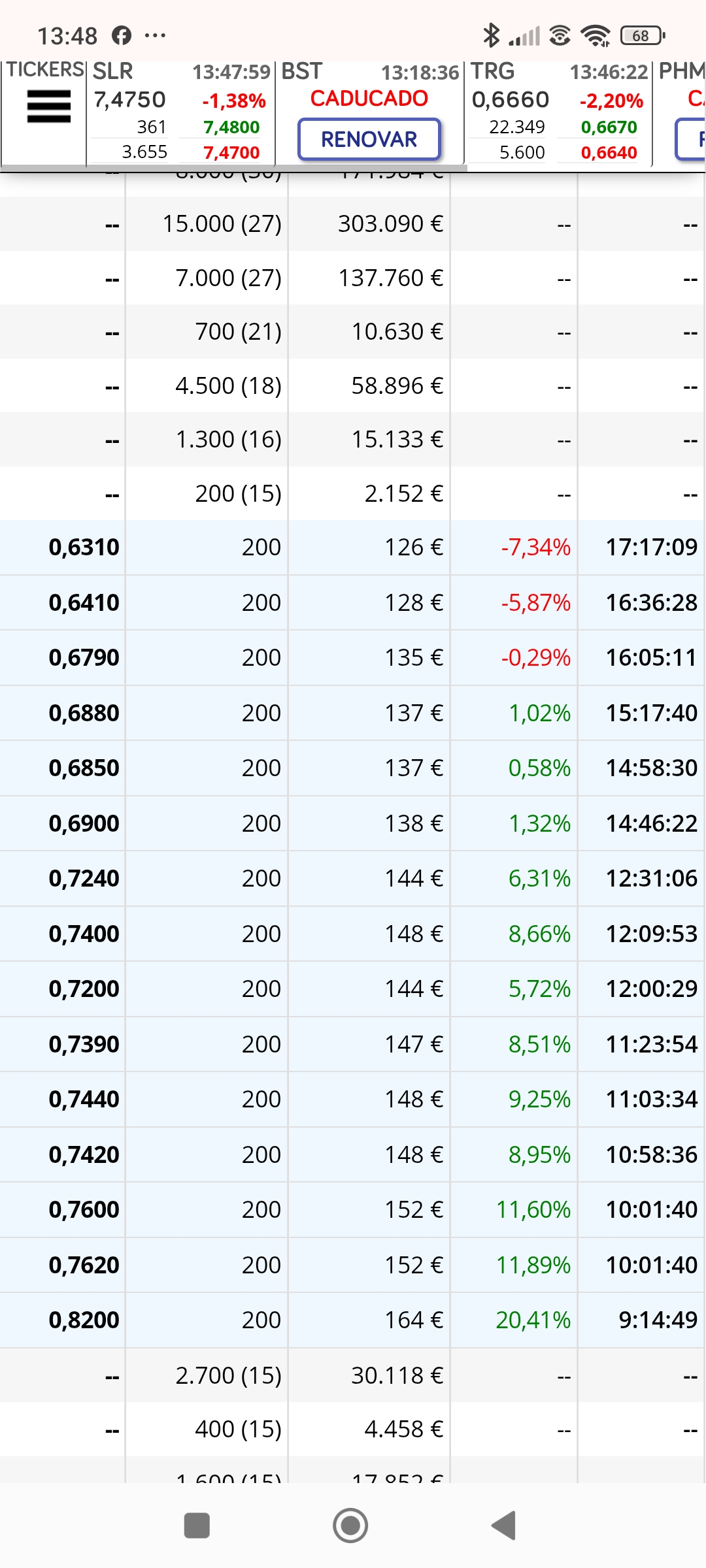Open the TICKERS hamburger menu
Screen dimensions: 706x1568
48,106
